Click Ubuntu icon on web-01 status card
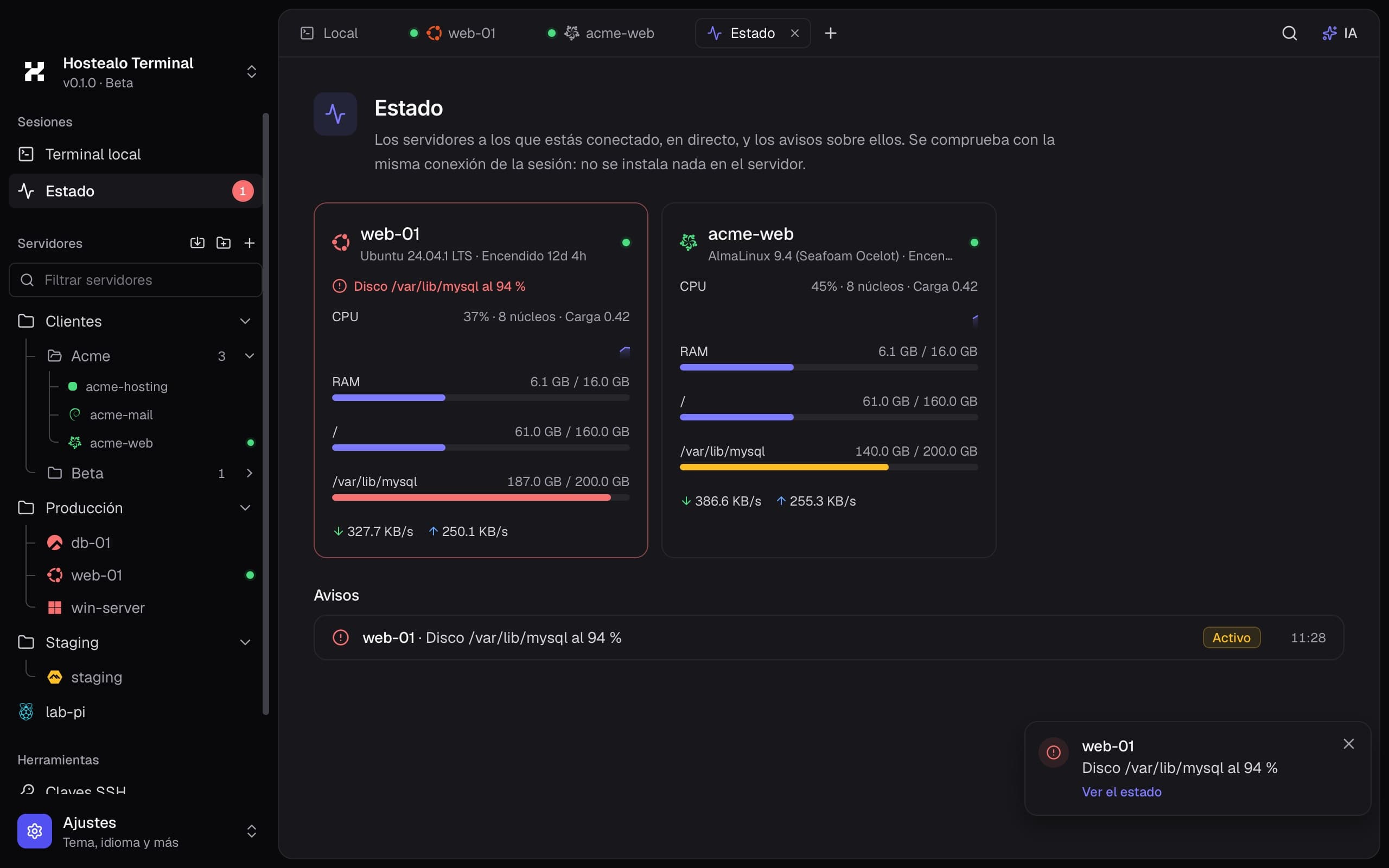Viewport: 1389px width, 868px height. pos(340,242)
